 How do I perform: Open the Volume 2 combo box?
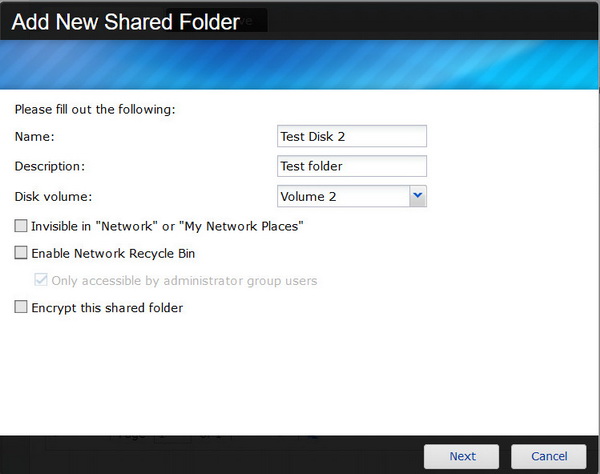click(x=343, y=196)
